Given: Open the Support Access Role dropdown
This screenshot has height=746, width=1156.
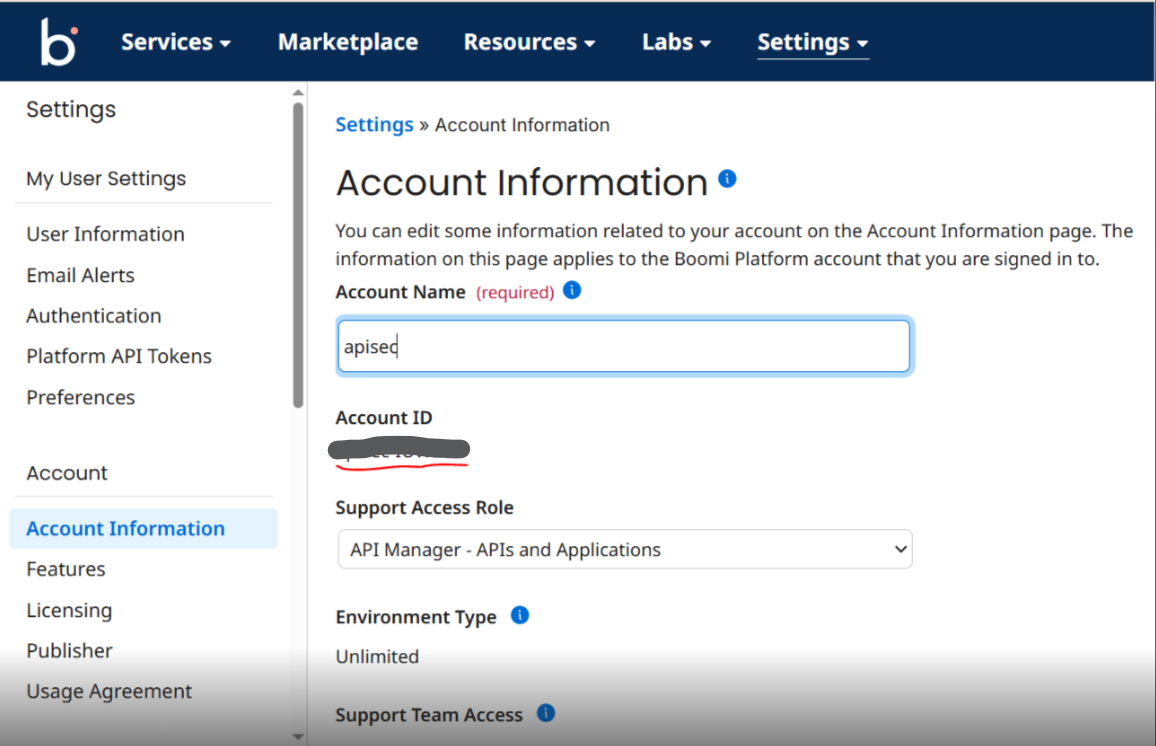Looking at the screenshot, I should 624,549.
